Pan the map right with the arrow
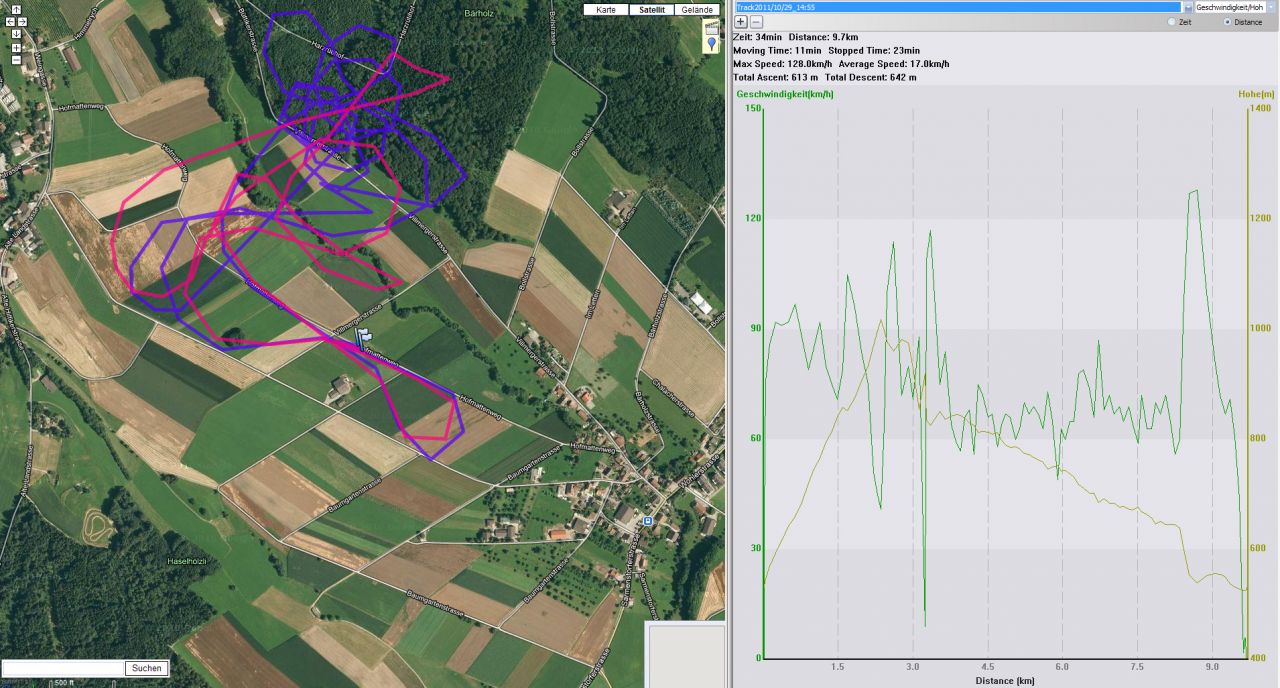 22,21
